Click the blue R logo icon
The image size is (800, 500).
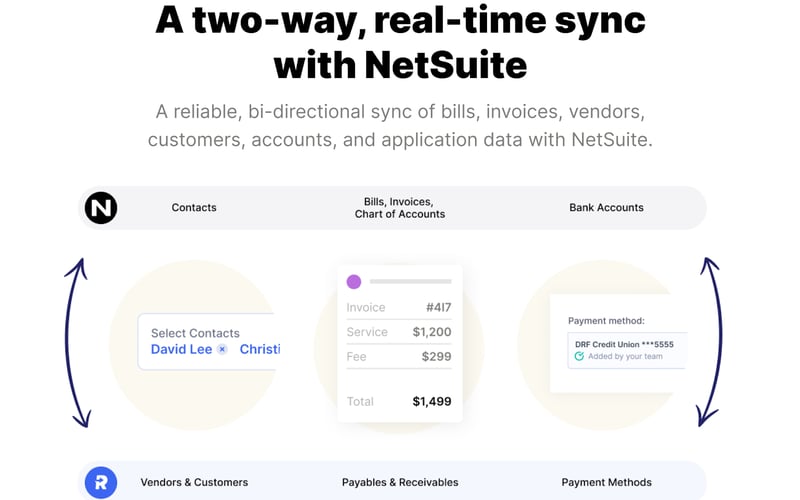[100, 482]
